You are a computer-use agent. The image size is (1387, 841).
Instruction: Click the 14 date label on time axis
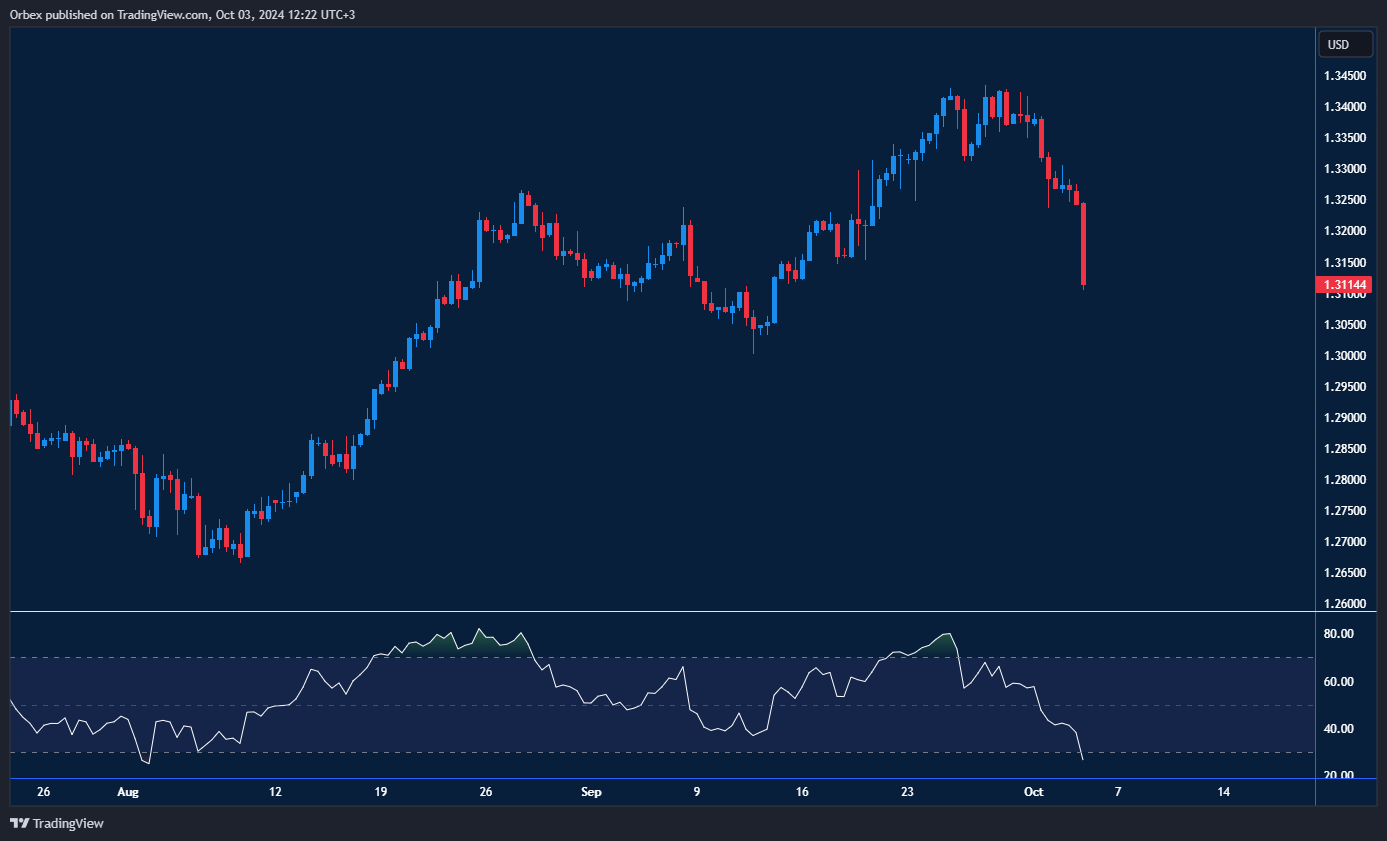pos(1223,791)
